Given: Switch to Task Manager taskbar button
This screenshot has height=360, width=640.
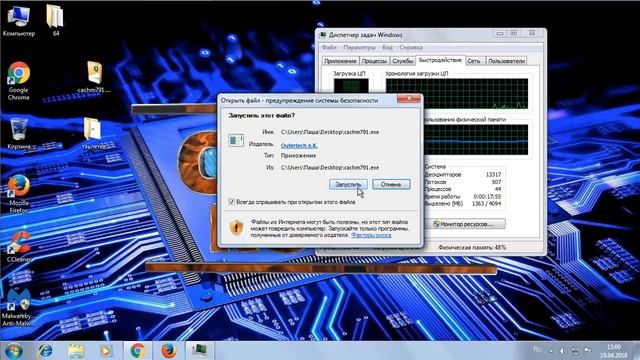Looking at the screenshot, I should coord(200,351).
